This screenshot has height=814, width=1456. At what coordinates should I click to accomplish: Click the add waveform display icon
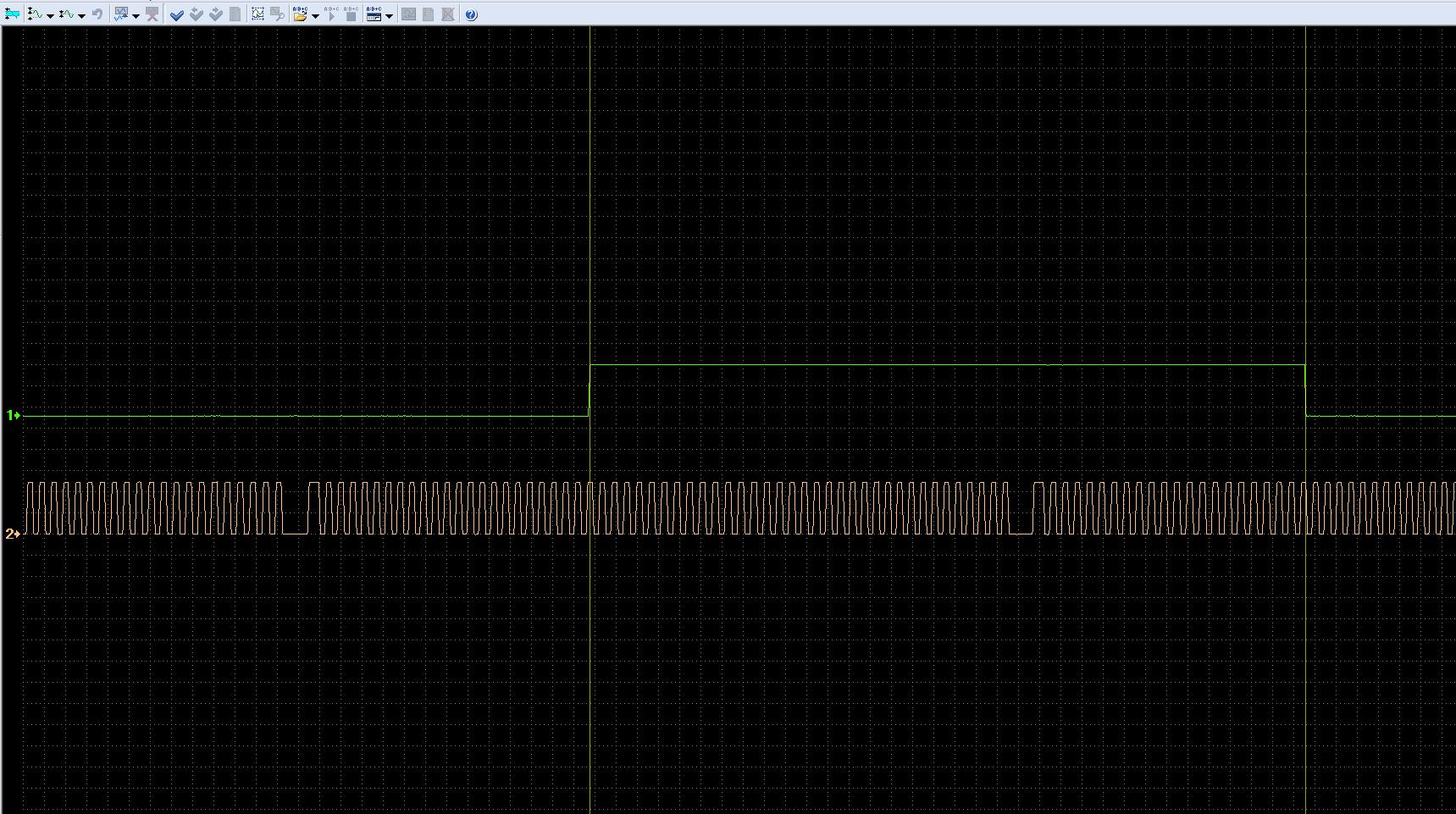(x=121, y=14)
